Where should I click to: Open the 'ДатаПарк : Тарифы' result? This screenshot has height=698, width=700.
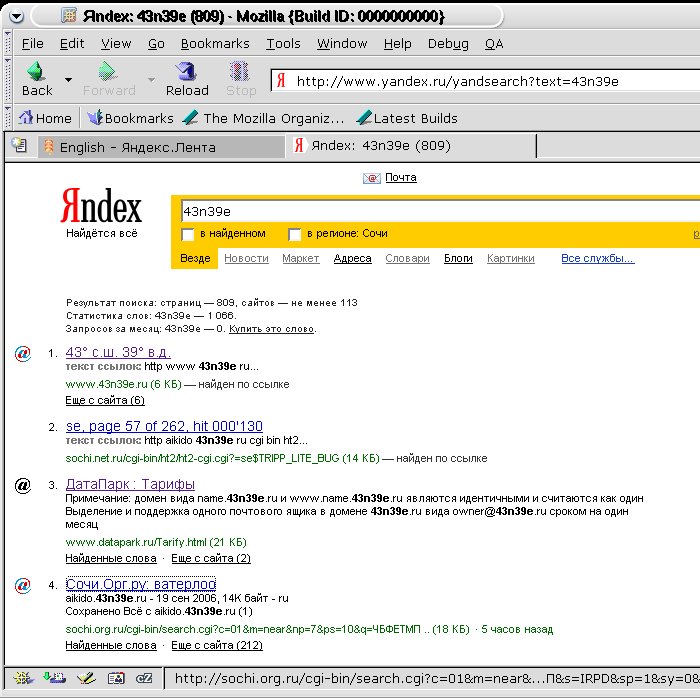(x=130, y=484)
